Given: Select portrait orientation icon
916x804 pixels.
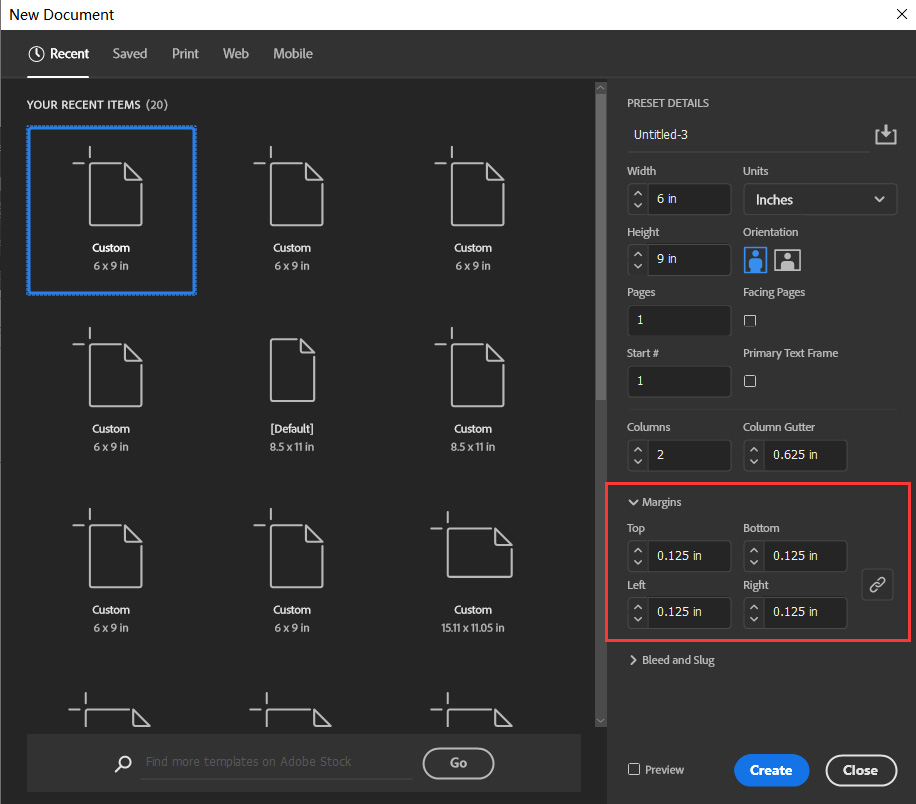Looking at the screenshot, I should pos(755,260).
